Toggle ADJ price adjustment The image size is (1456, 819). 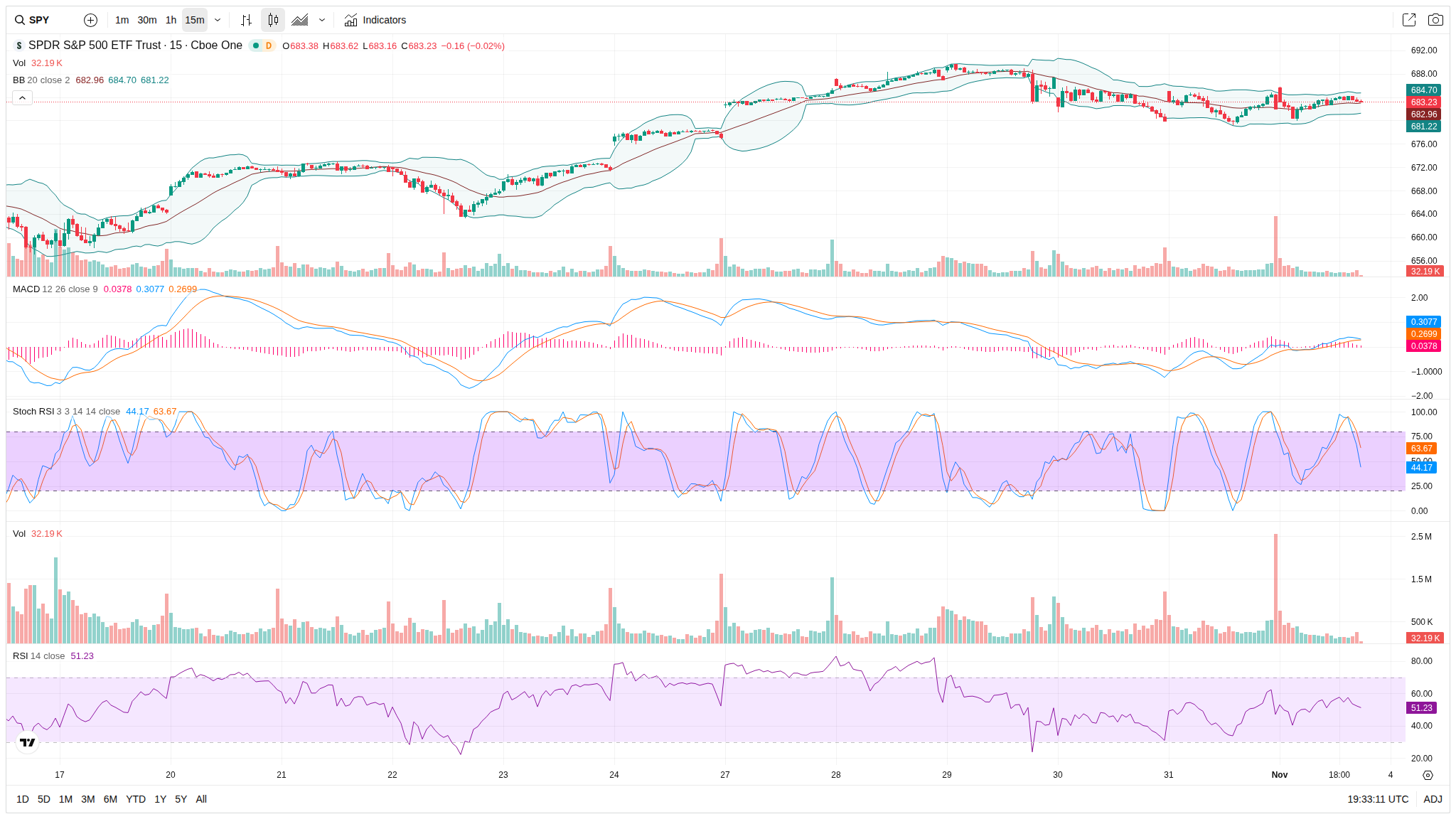pyautogui.click(x=1433, y=799)
